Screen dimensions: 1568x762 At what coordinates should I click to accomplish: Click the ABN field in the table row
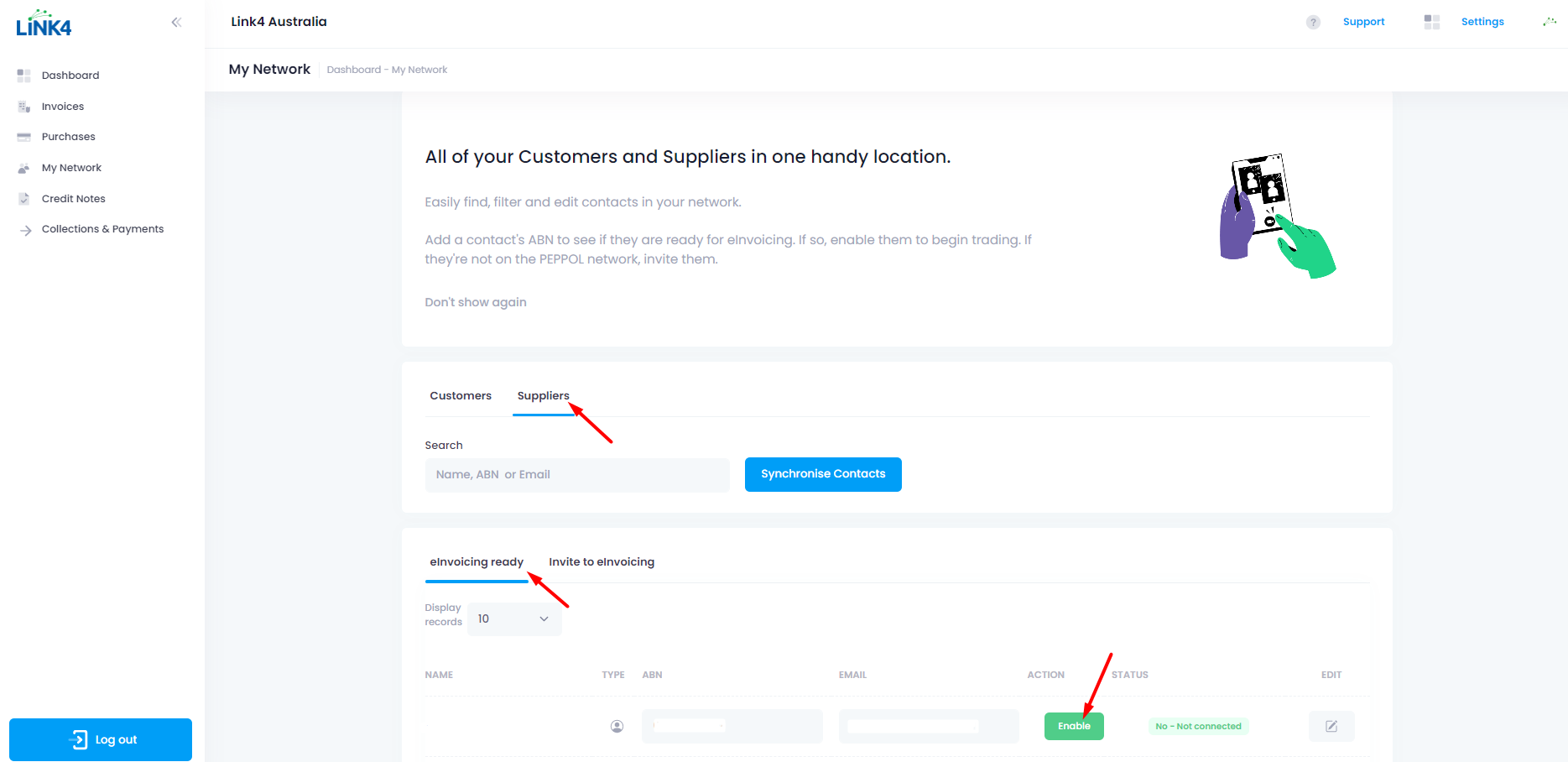pyautogui.click(x=732, y=727)
